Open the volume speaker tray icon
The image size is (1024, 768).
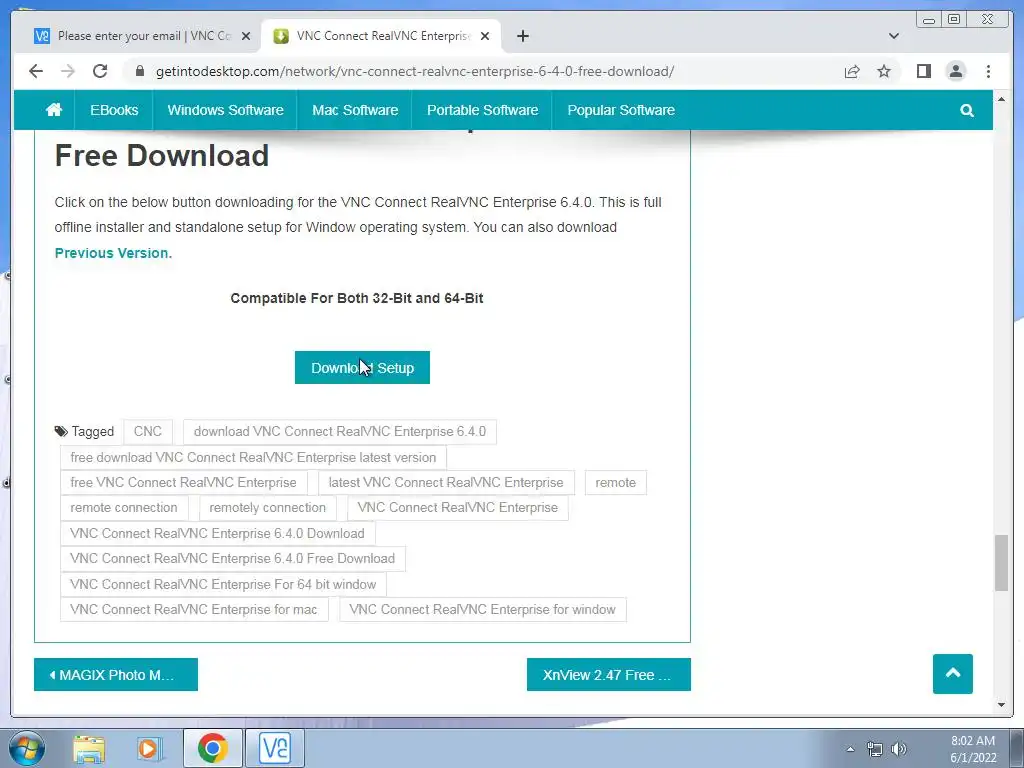pyautogui.click(x=899, y=749)
